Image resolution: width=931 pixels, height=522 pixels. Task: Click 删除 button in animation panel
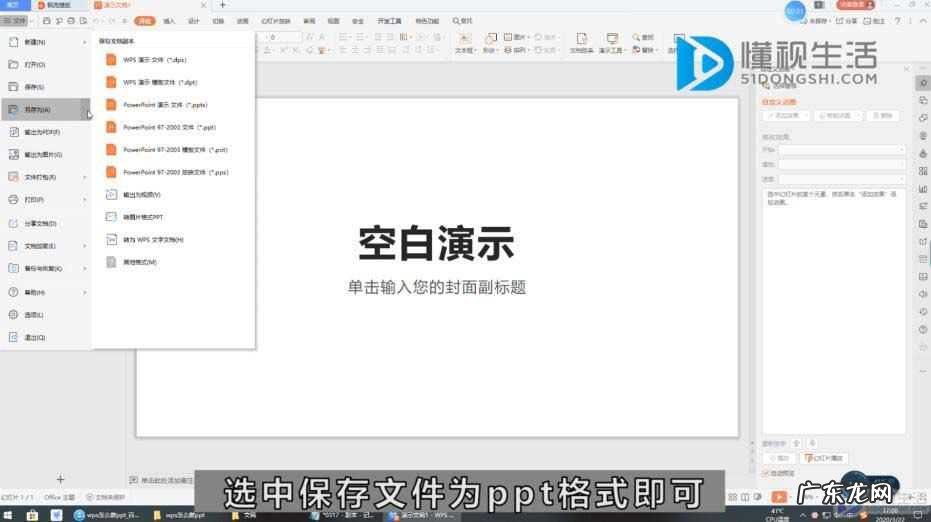click(883, 116)
